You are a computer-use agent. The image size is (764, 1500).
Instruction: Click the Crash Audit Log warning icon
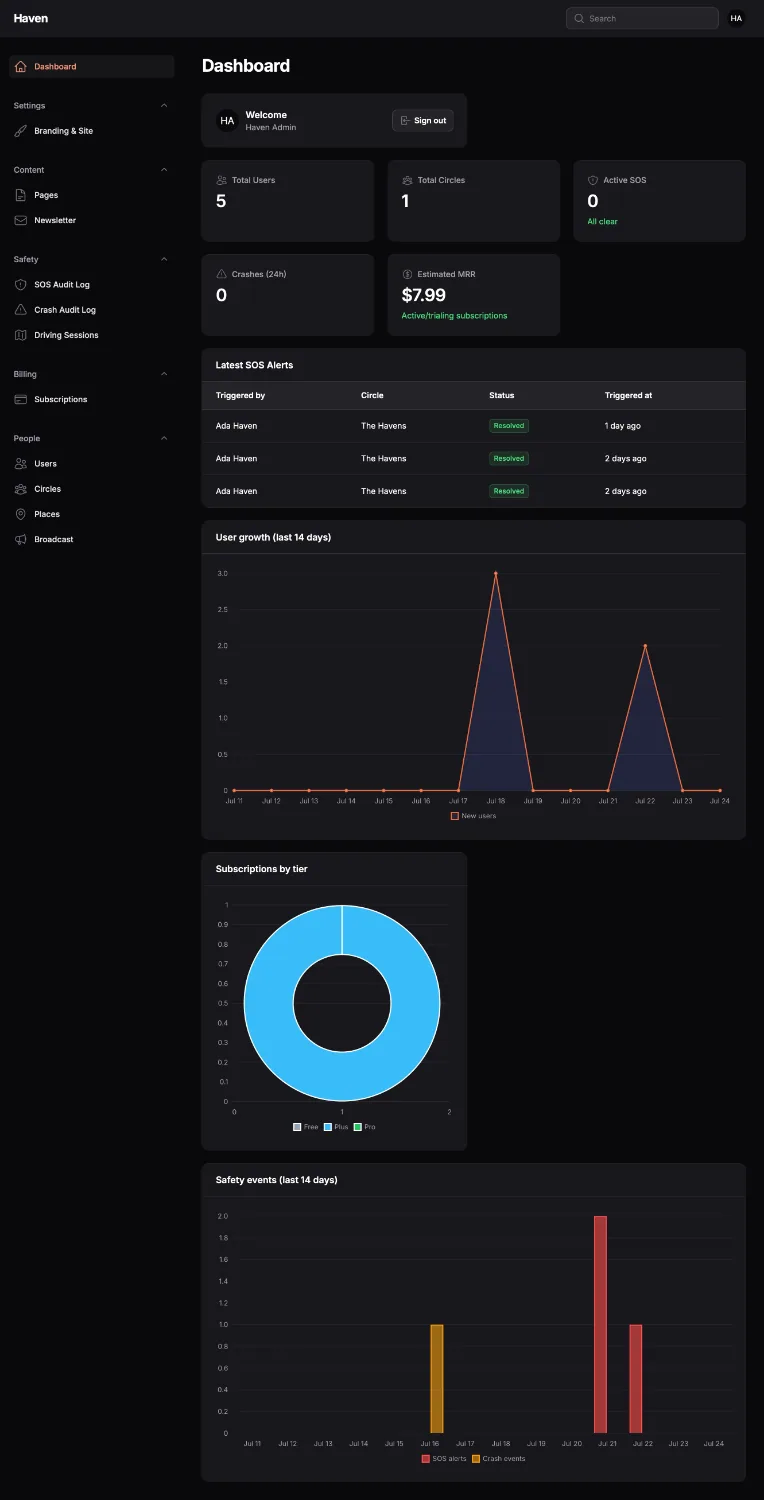pos(21,310)
